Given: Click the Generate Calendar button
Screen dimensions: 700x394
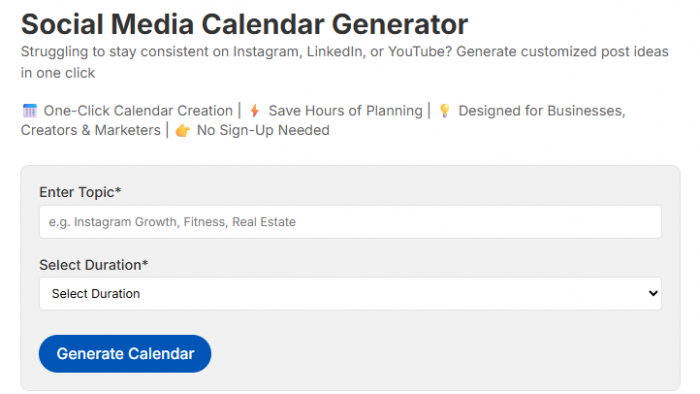Looking at the screenshot, I should (125, 354).
